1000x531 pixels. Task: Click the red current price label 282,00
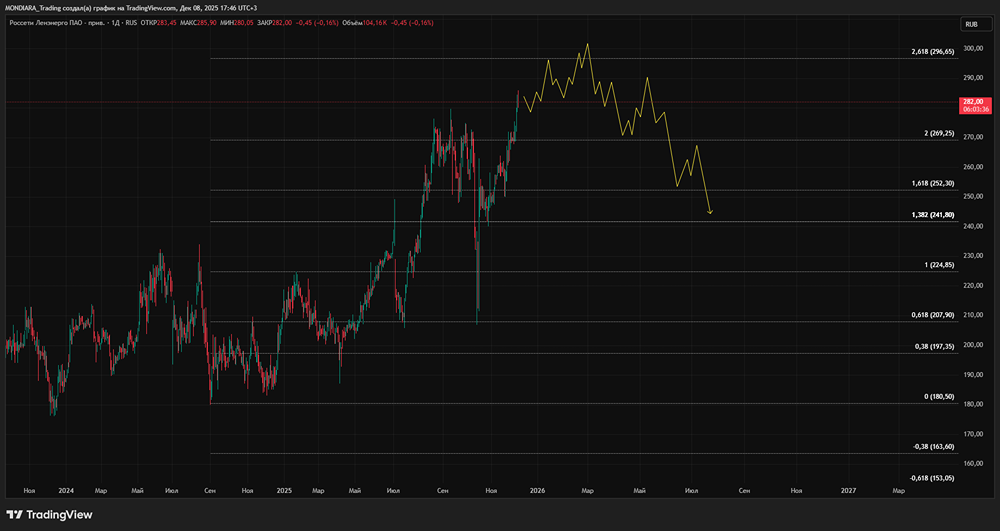[x=973, y=101]
